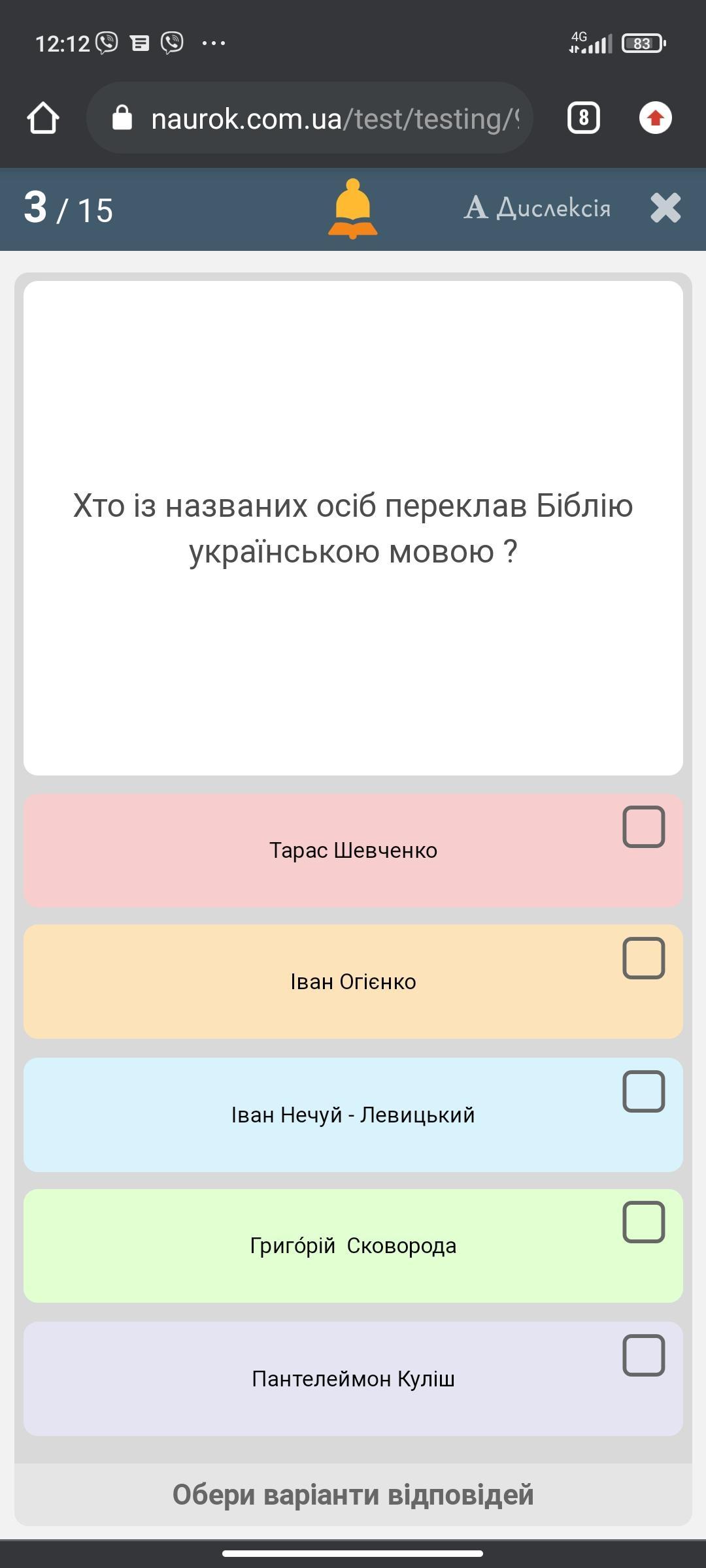Viewport: 706px width, 1568px height.
Task: Tick the Тарас Шевченко checkbox
Action: tap(644, 827)
